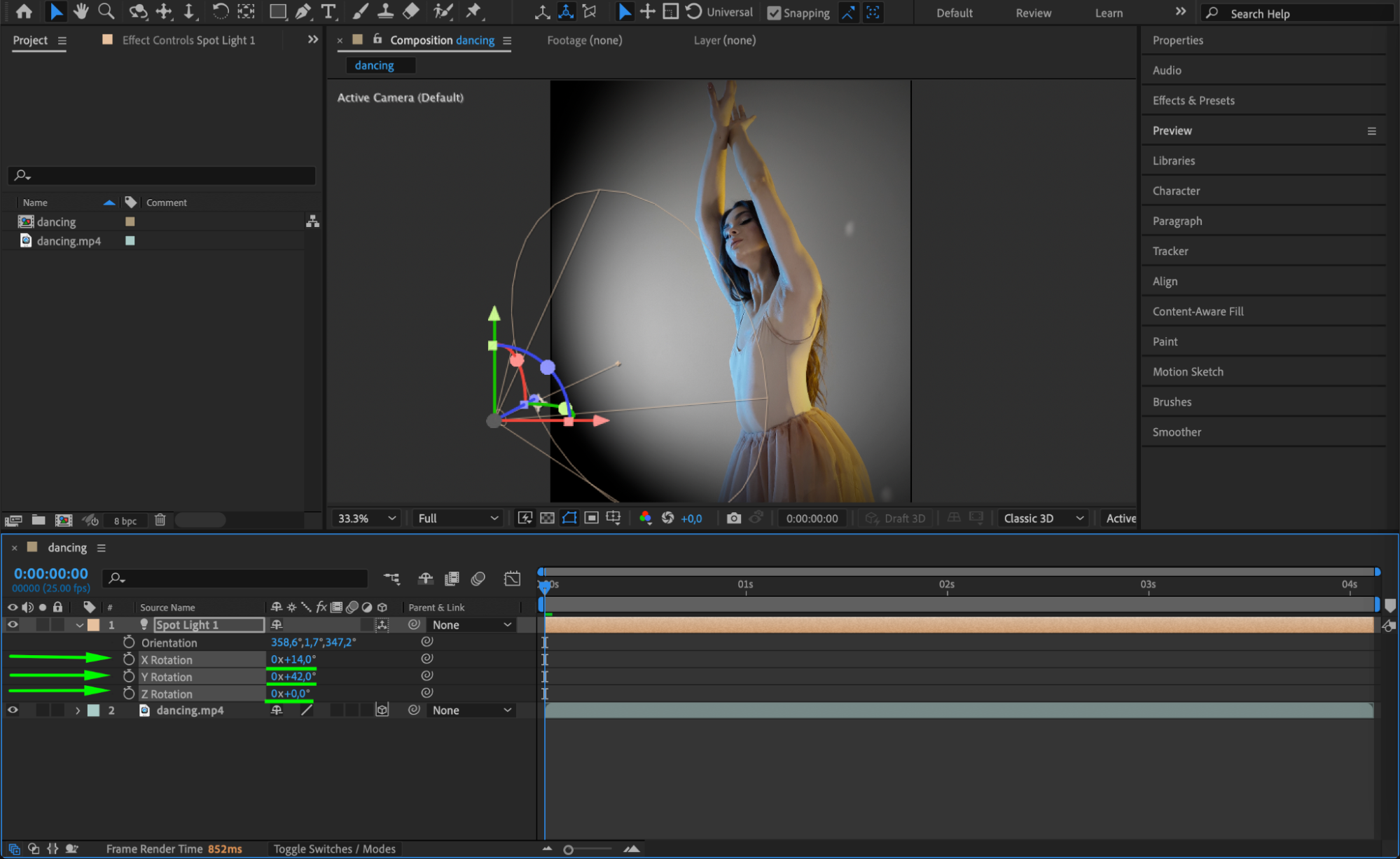Select the Hand tool

pos(81,11)
